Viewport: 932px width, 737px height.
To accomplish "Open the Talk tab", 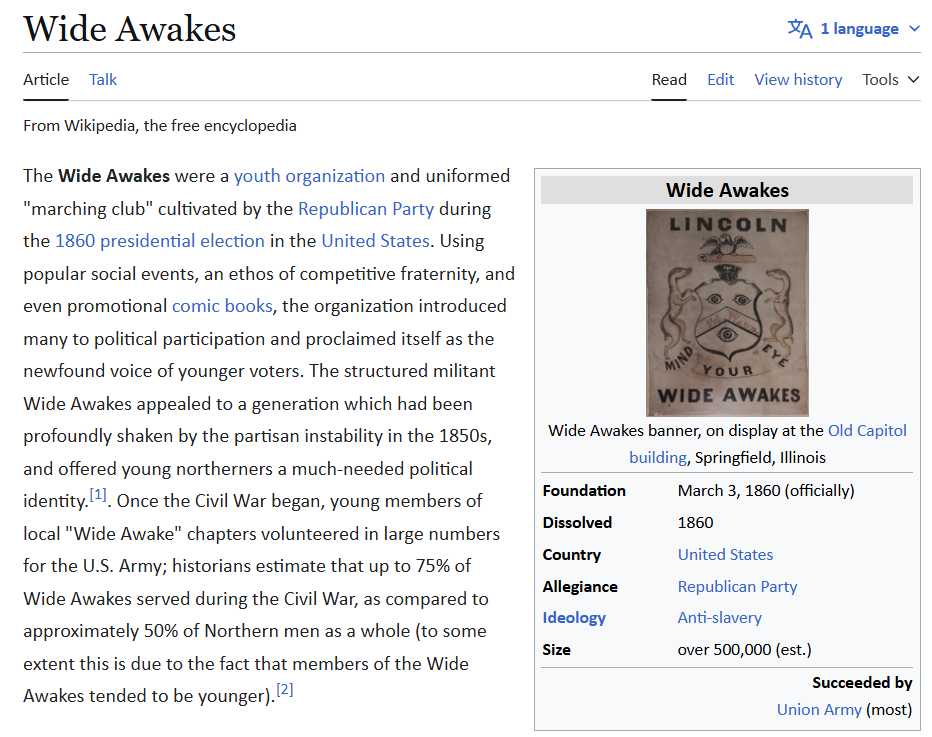I will [x=103, y=80].
